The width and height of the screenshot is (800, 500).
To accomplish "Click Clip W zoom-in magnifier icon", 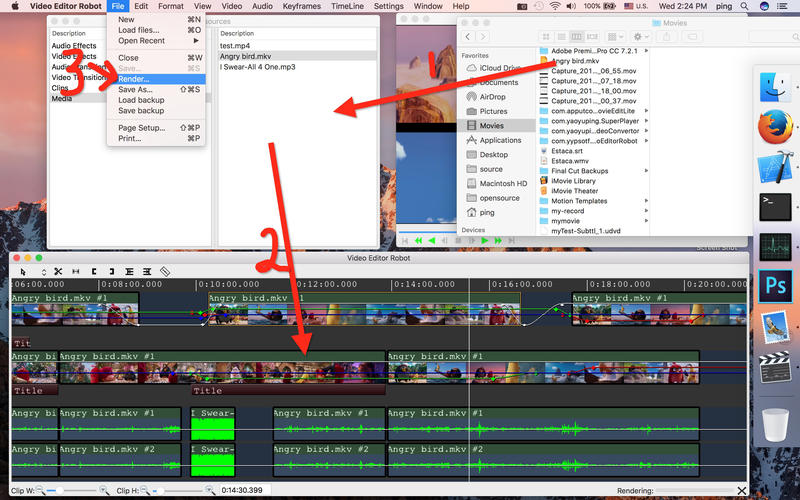I will 104,490.
